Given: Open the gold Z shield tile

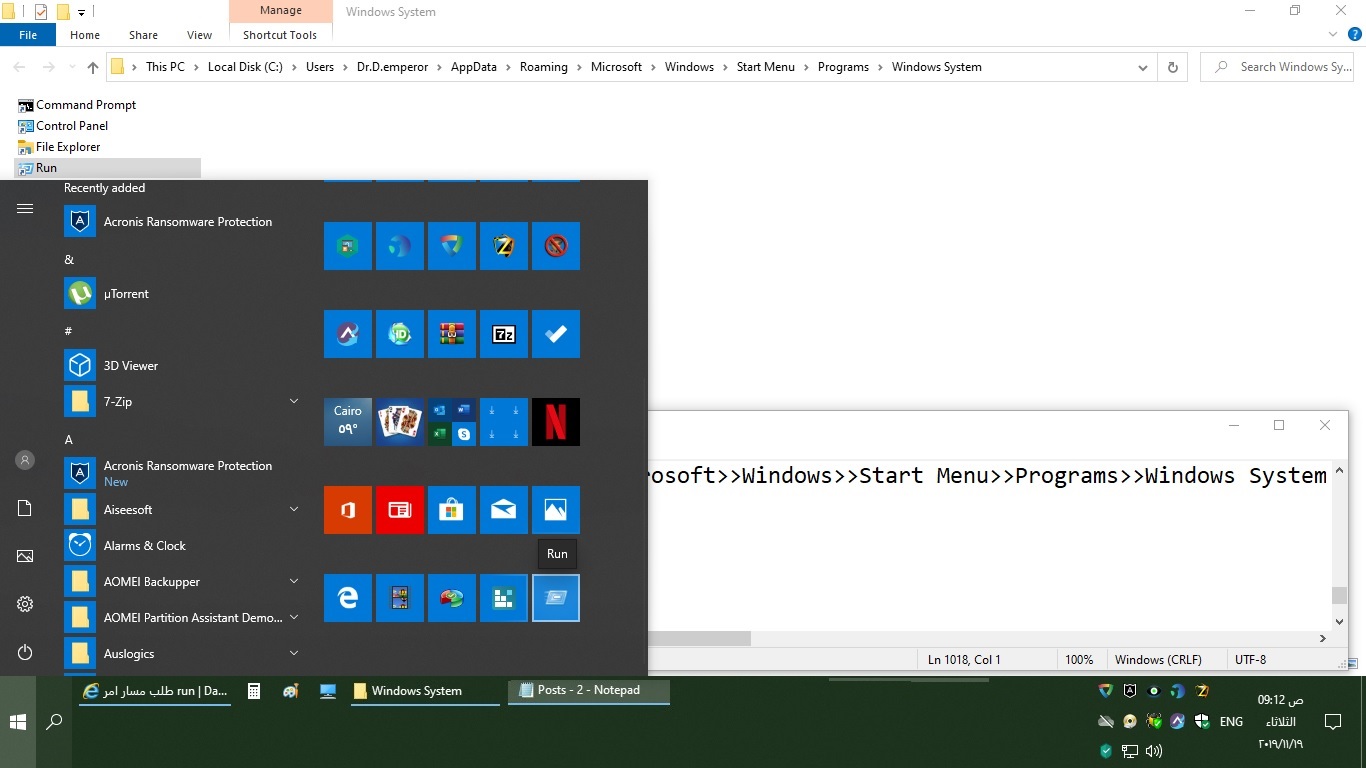Looking at the screenshot, I should click(504, 246).
